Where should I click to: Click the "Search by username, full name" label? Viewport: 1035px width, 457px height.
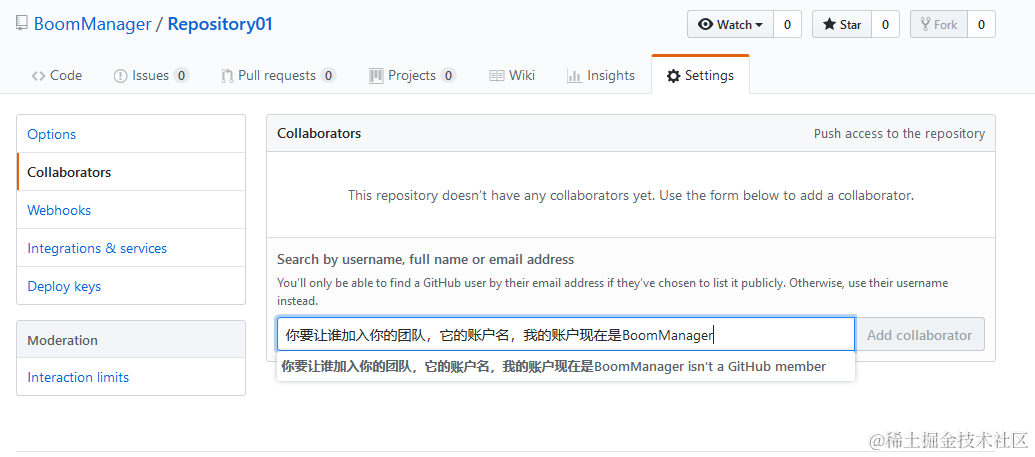pyautogui.click(x=426, y=260)
